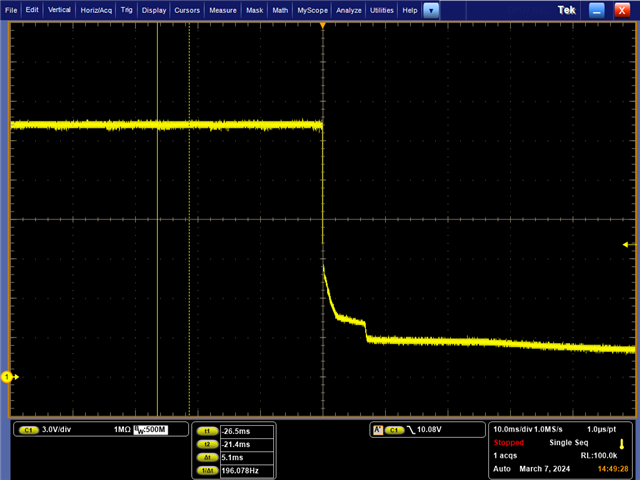Click the 1 acqs acquisition count
This screenshot has height=480, width=640.
505,456
